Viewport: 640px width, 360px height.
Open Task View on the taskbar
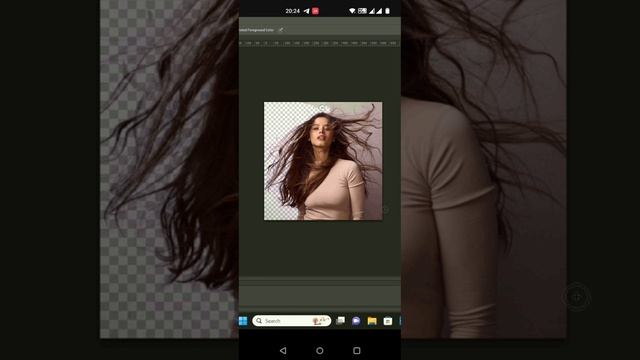click(x=340, y=321)
